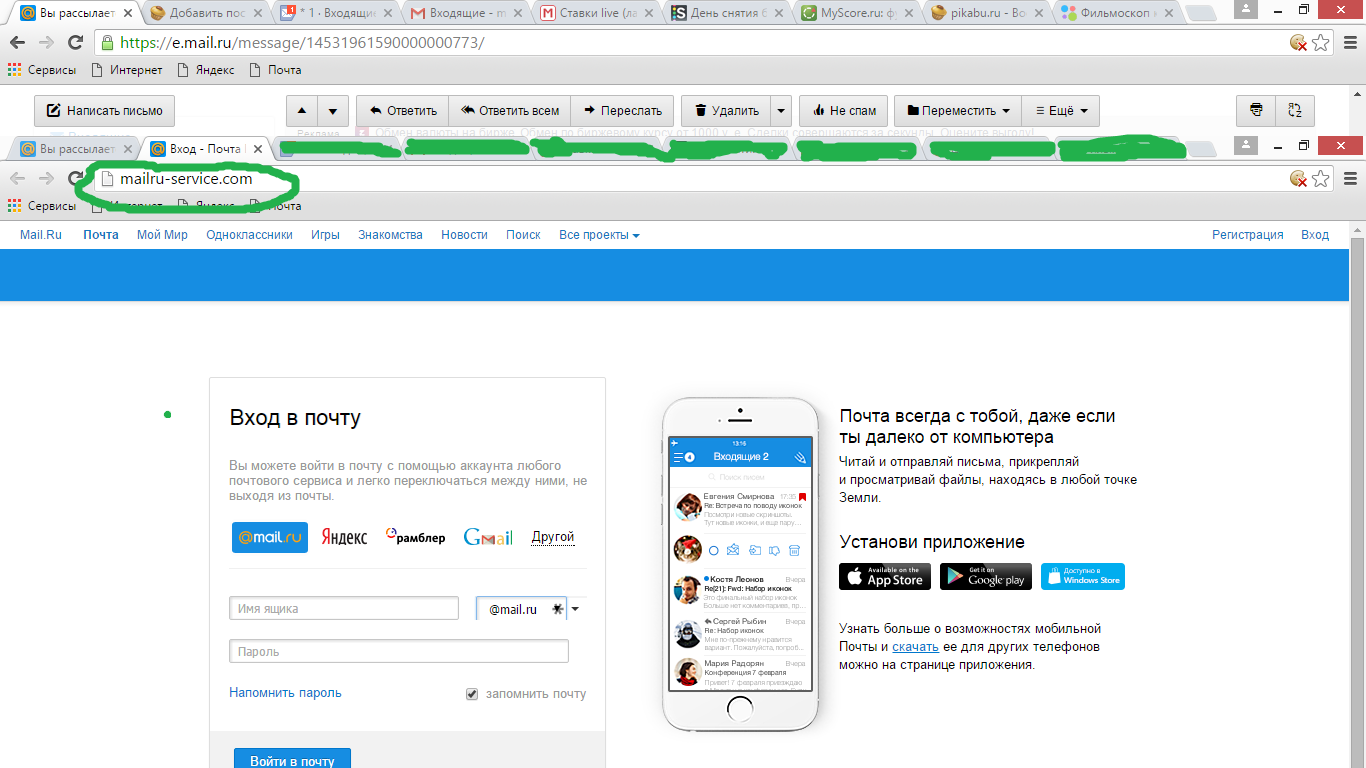Click Back arrow in the e.mail.ru window

[x=18, y=43]
